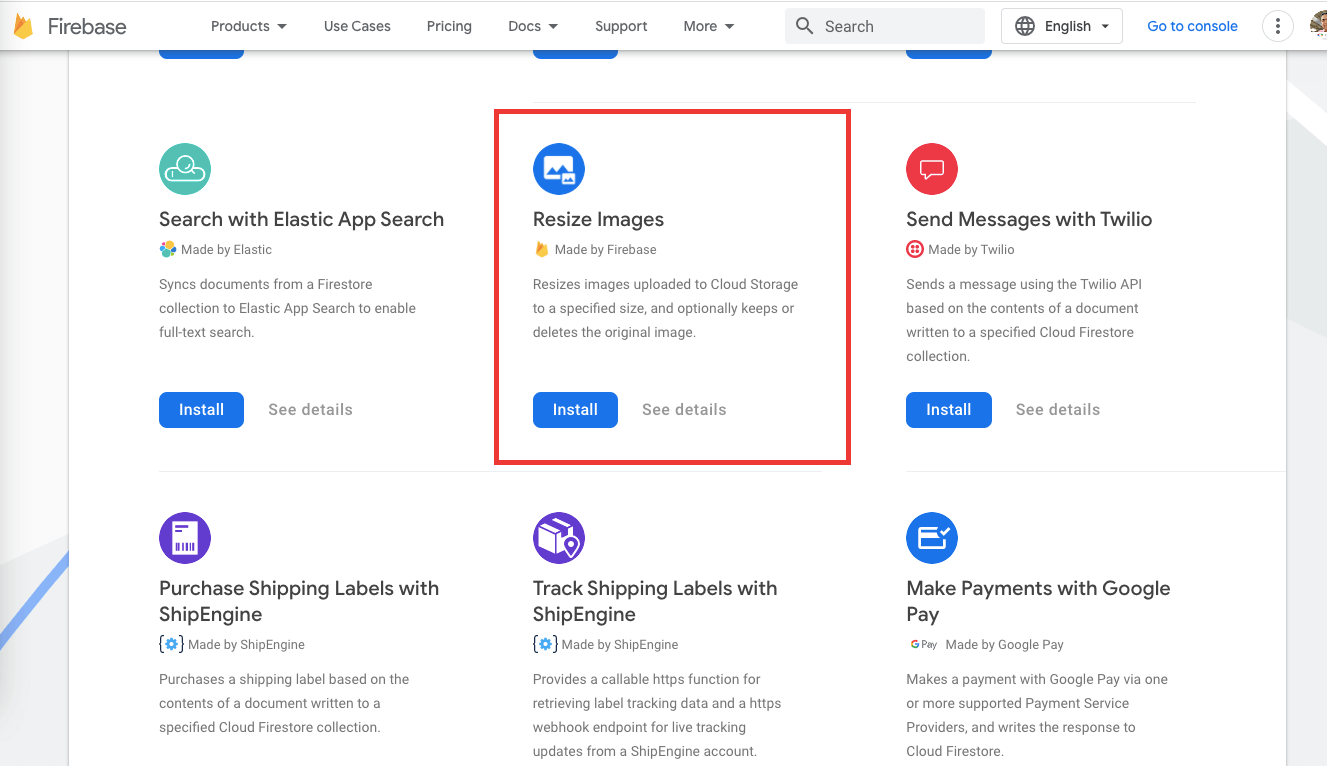
Task: Expand the Products dropdown menu
Action: click(249, 26)
